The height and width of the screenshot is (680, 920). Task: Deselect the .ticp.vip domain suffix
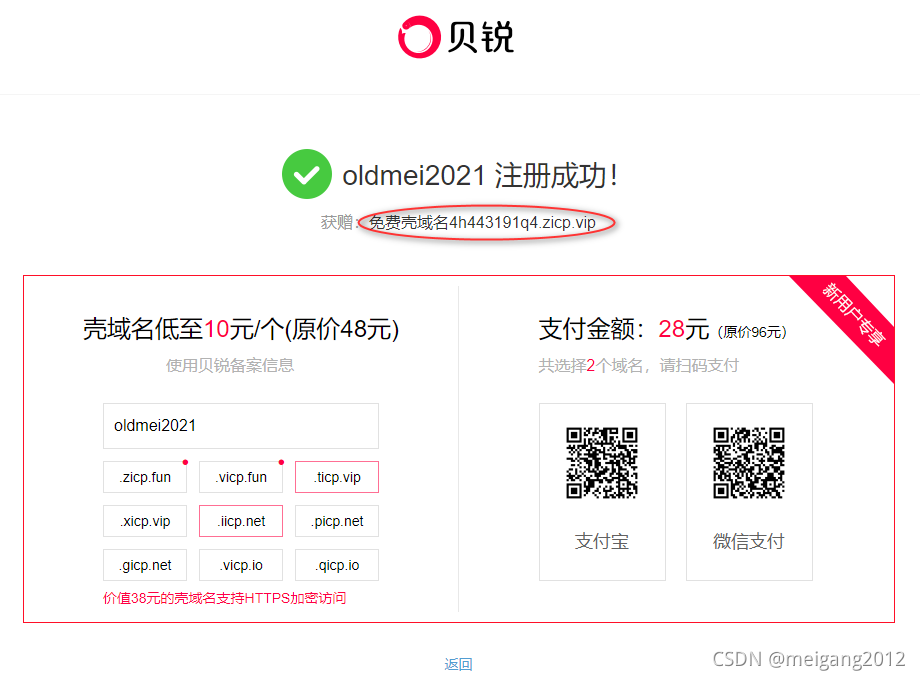coord(337,477)
